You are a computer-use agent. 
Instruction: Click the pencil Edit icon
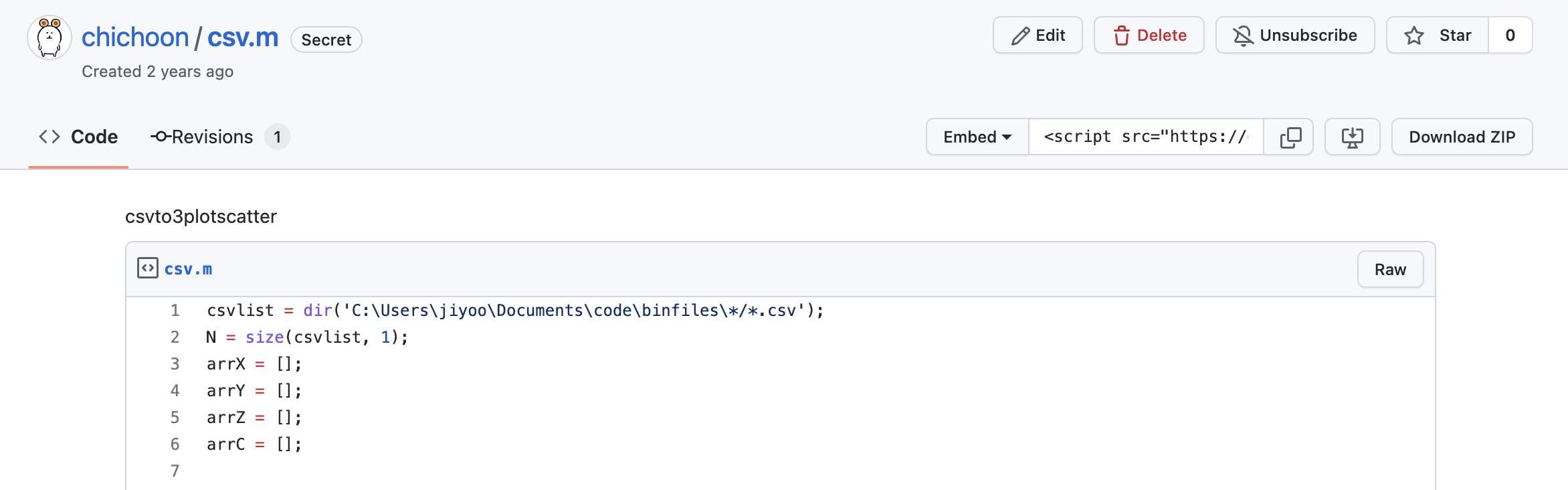1020,35
